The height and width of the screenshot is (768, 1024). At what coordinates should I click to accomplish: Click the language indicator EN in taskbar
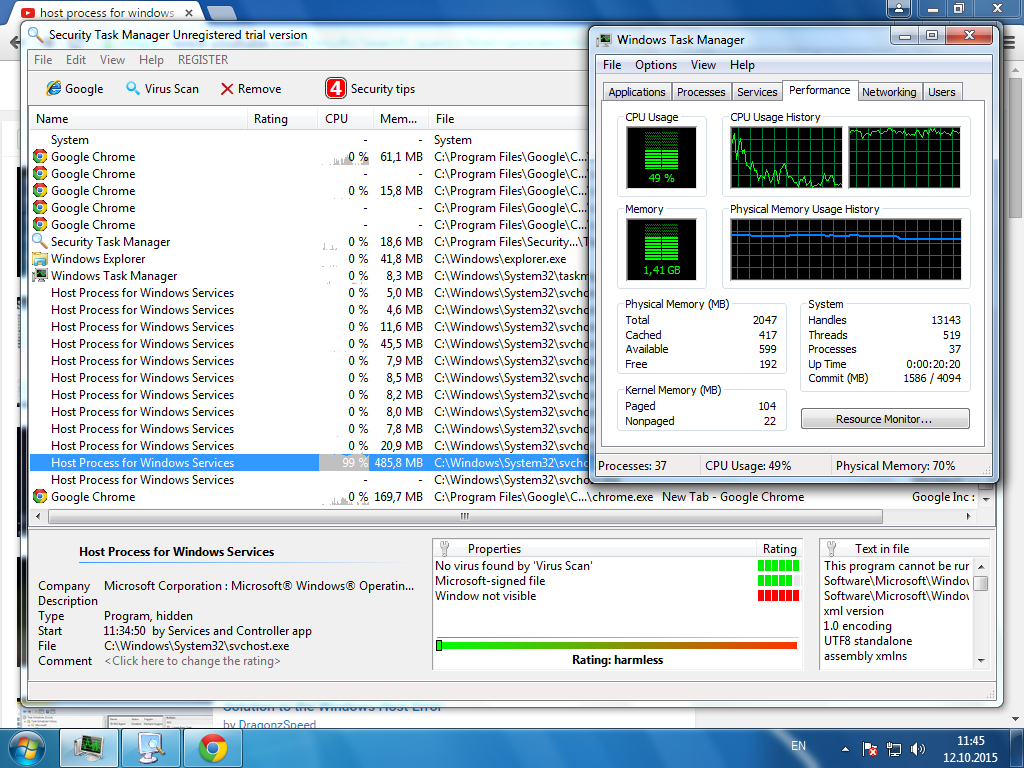click(798, 746)
